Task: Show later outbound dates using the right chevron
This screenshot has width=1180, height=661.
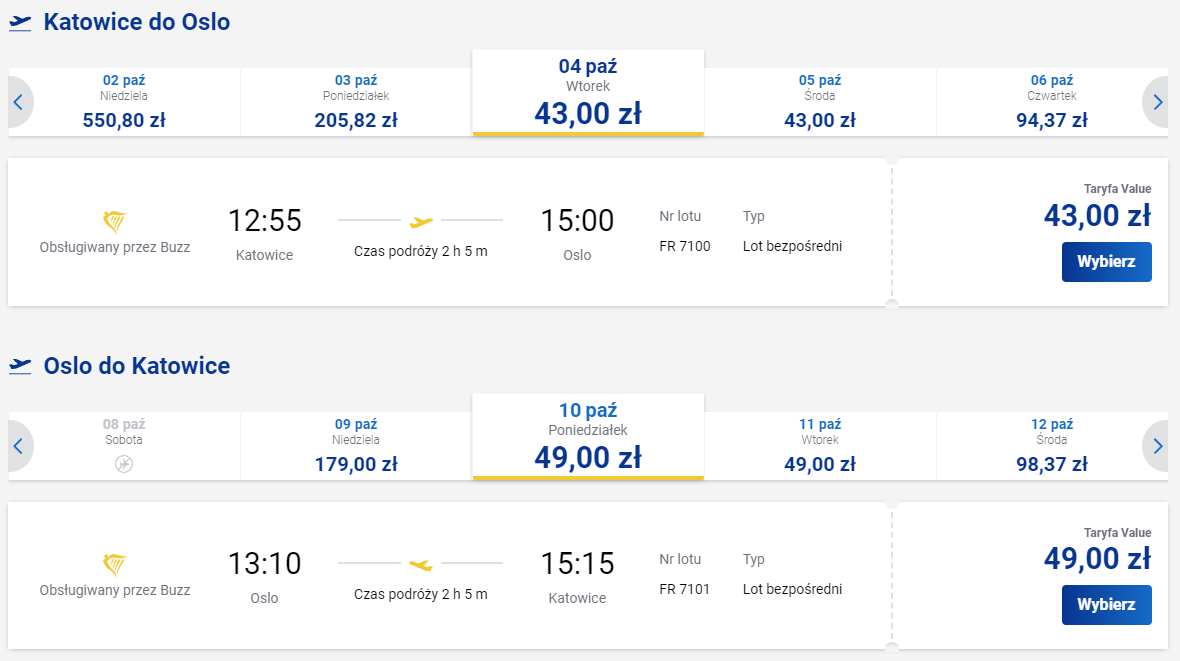Action: [1157, 101]
